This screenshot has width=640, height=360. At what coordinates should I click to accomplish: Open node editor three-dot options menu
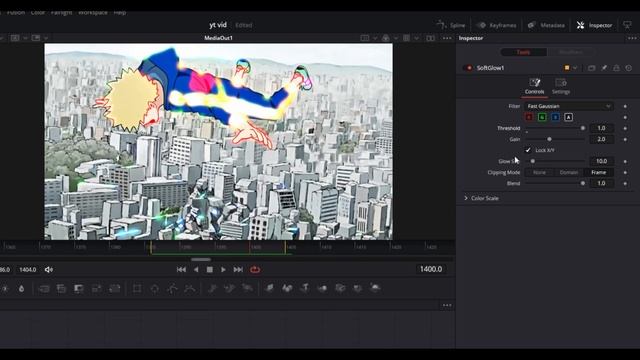[x=447, y=305]
